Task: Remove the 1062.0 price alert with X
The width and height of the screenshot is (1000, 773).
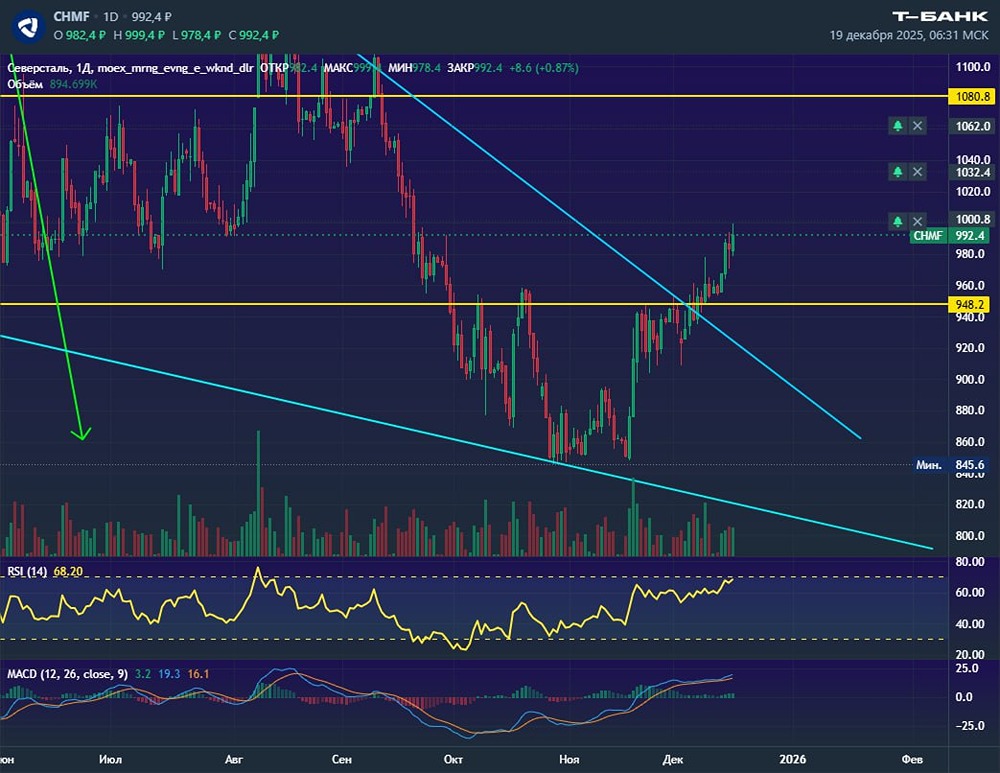Action: point(918,126)
